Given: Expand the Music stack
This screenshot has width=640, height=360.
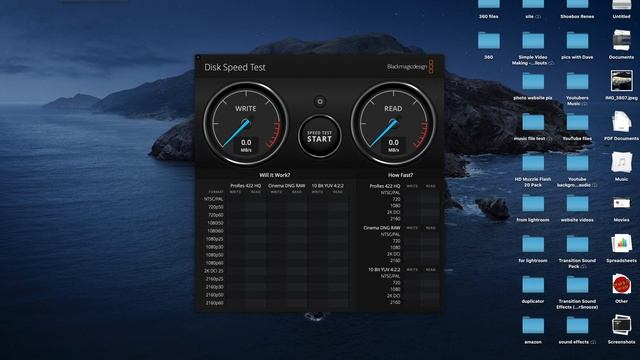Looking at the screenshot, I should point(621,162).
